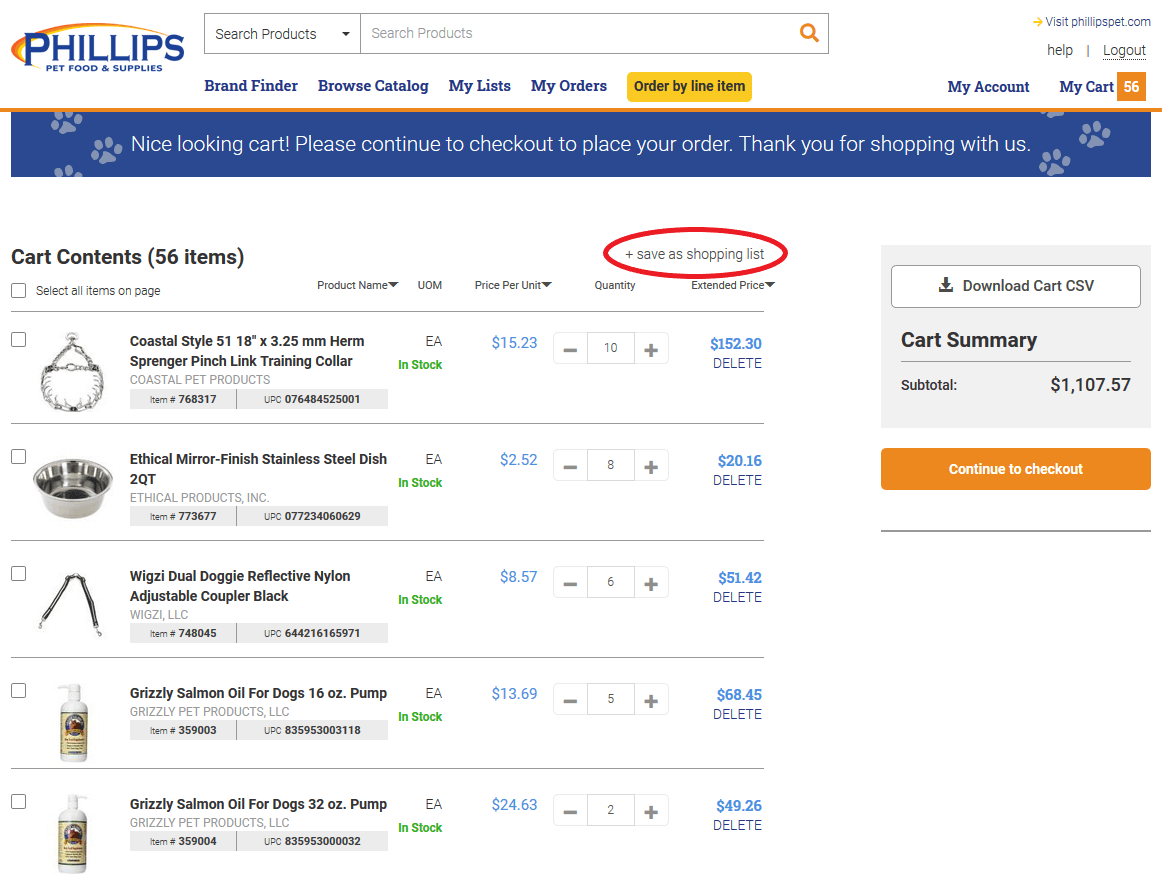
Task: Open My Account page
Action: [988, 87]
